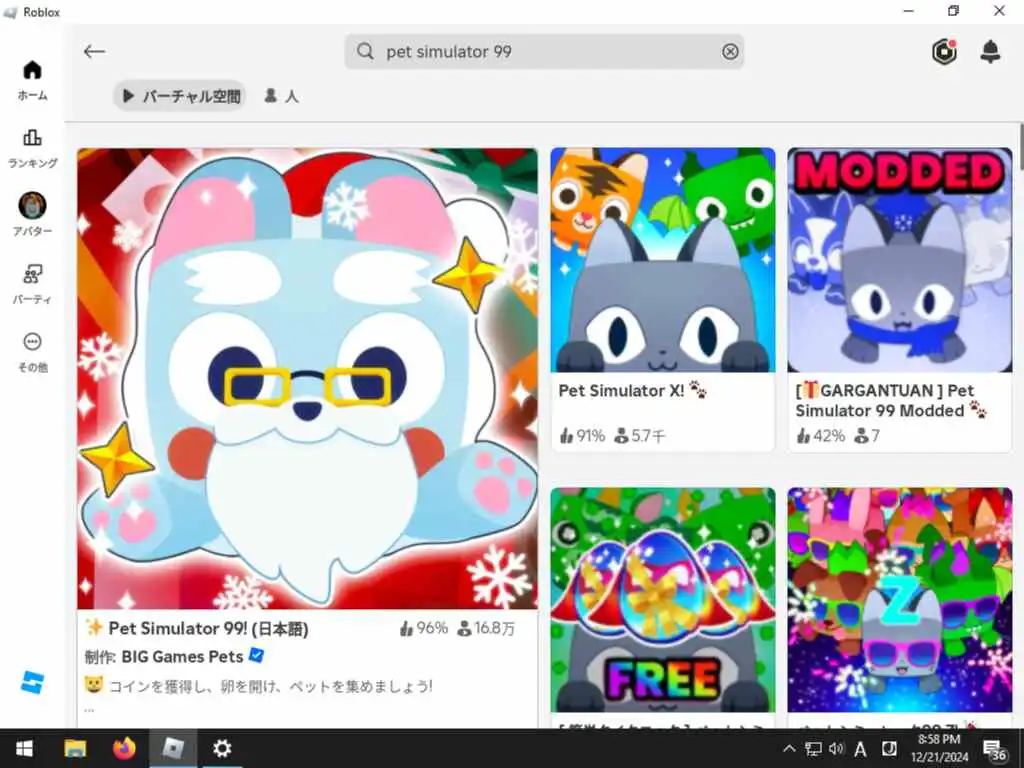
Task: Open the Action Center notification icon
Action: (995, 749)
